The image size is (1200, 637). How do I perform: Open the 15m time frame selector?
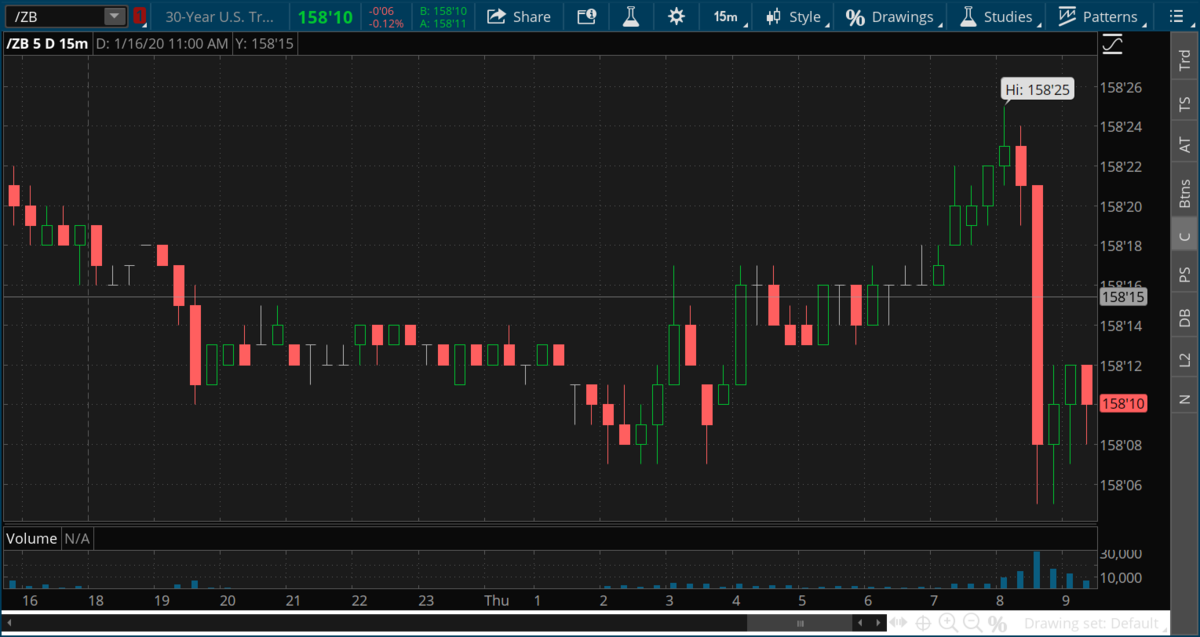(x=726, y=16)
